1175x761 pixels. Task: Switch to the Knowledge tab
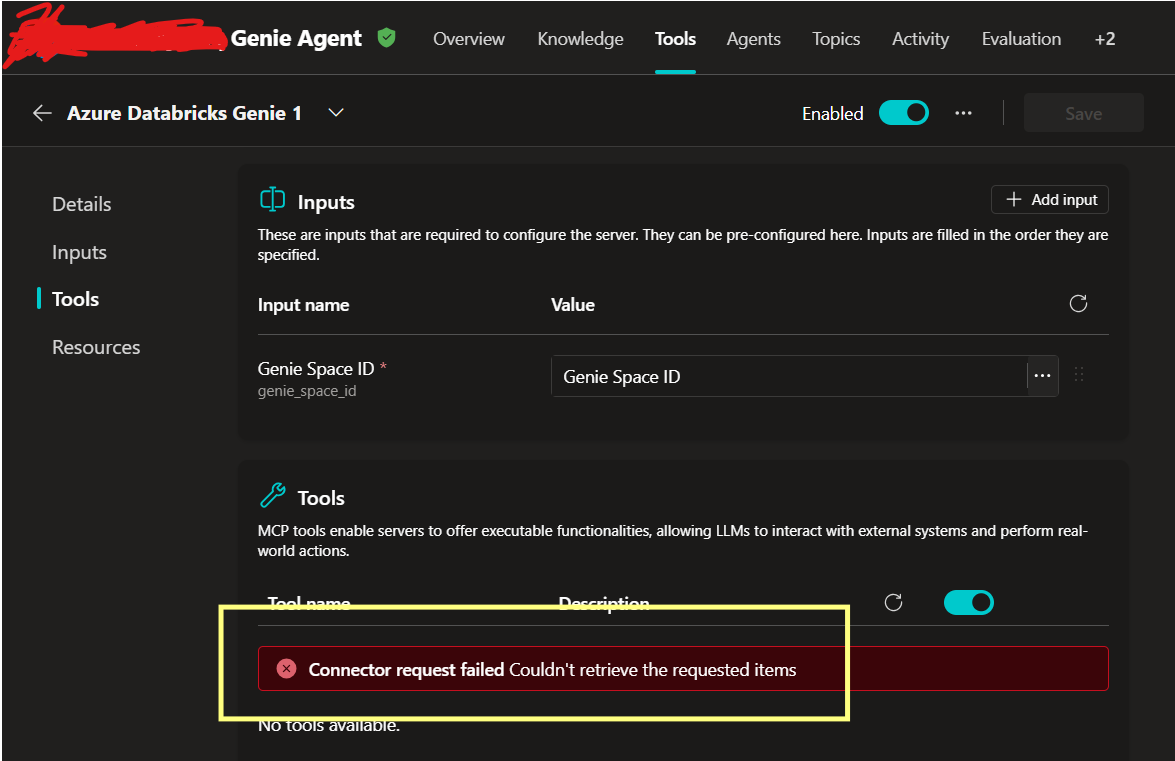pos(580,39)
